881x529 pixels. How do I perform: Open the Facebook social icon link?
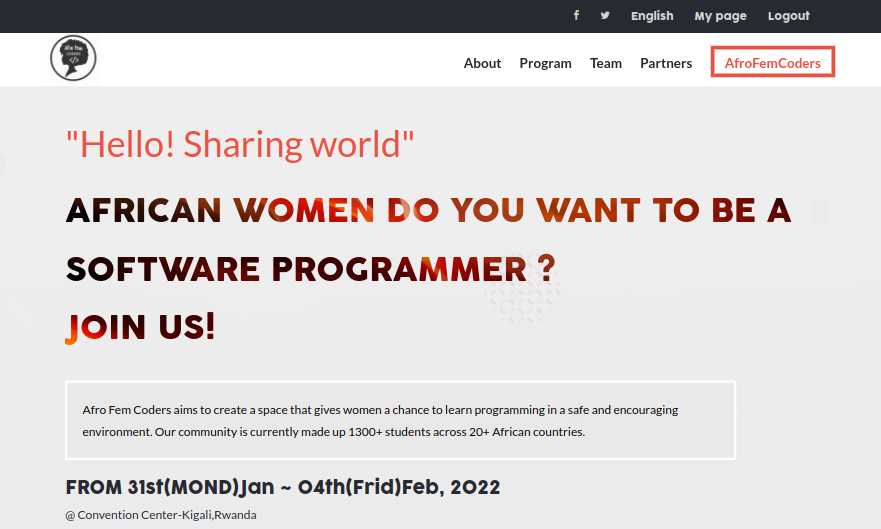coord(576,16)
